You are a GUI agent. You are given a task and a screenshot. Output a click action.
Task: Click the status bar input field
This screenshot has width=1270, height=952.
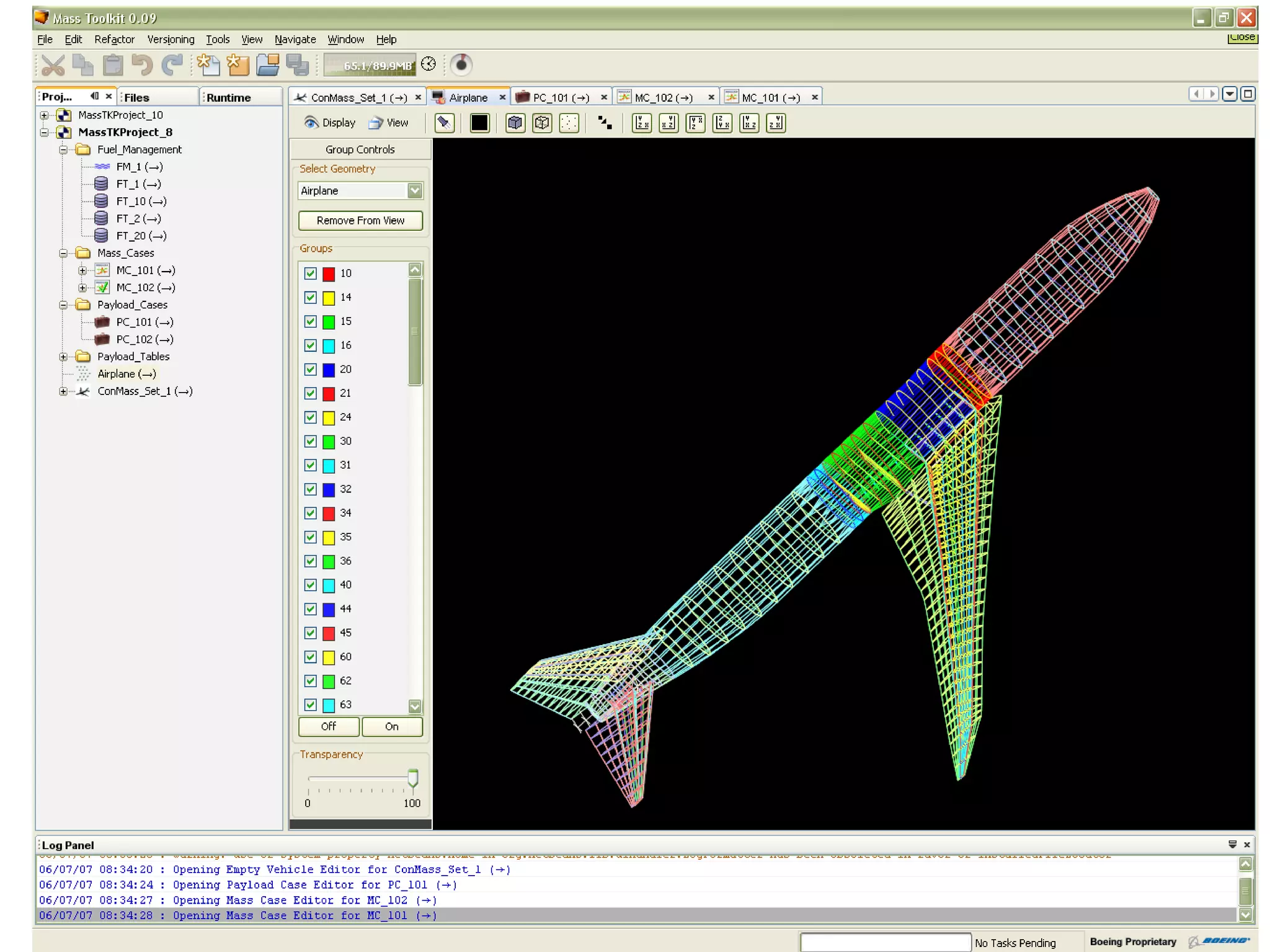coord(885,942)
